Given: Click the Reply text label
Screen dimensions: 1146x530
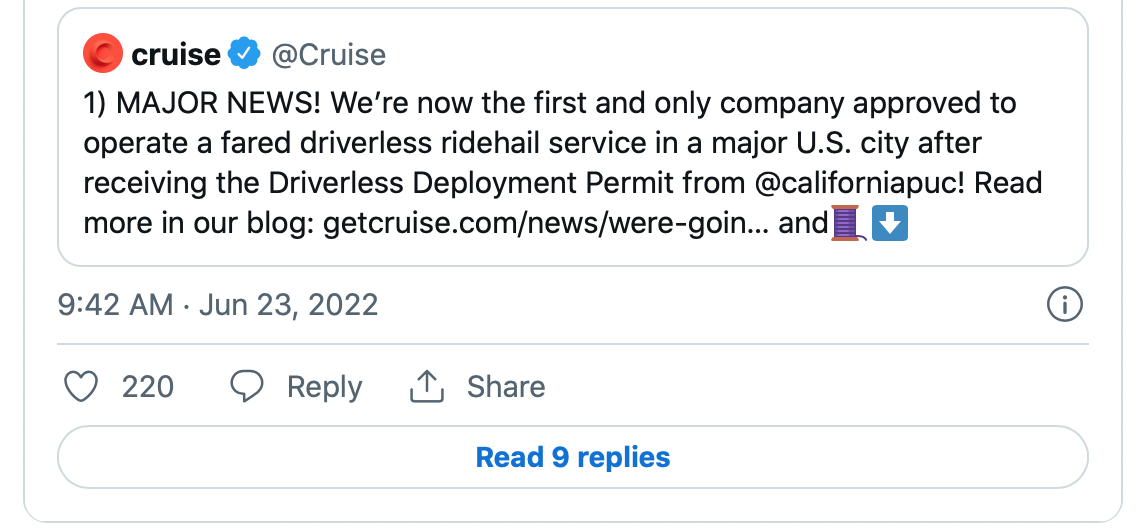Looking at the screenshot, I should [325, 387].
